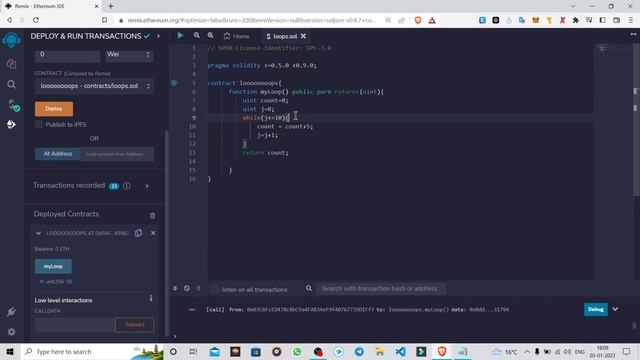The height and width of the screenshot is (360, 640).
Task: Clear the terminal console icon
Action: (x=187, y=288)
